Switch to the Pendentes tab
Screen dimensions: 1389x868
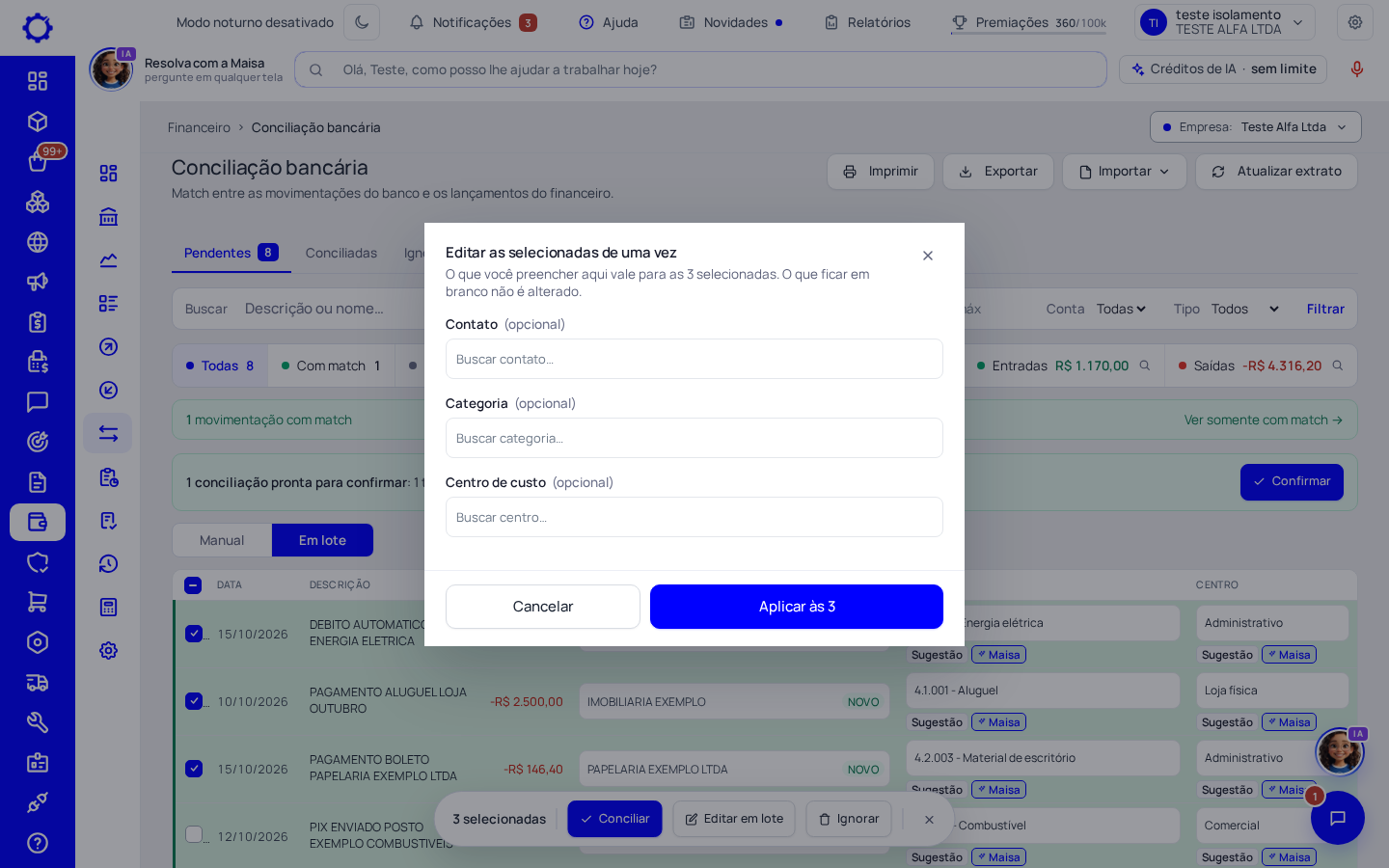(231, 253)
